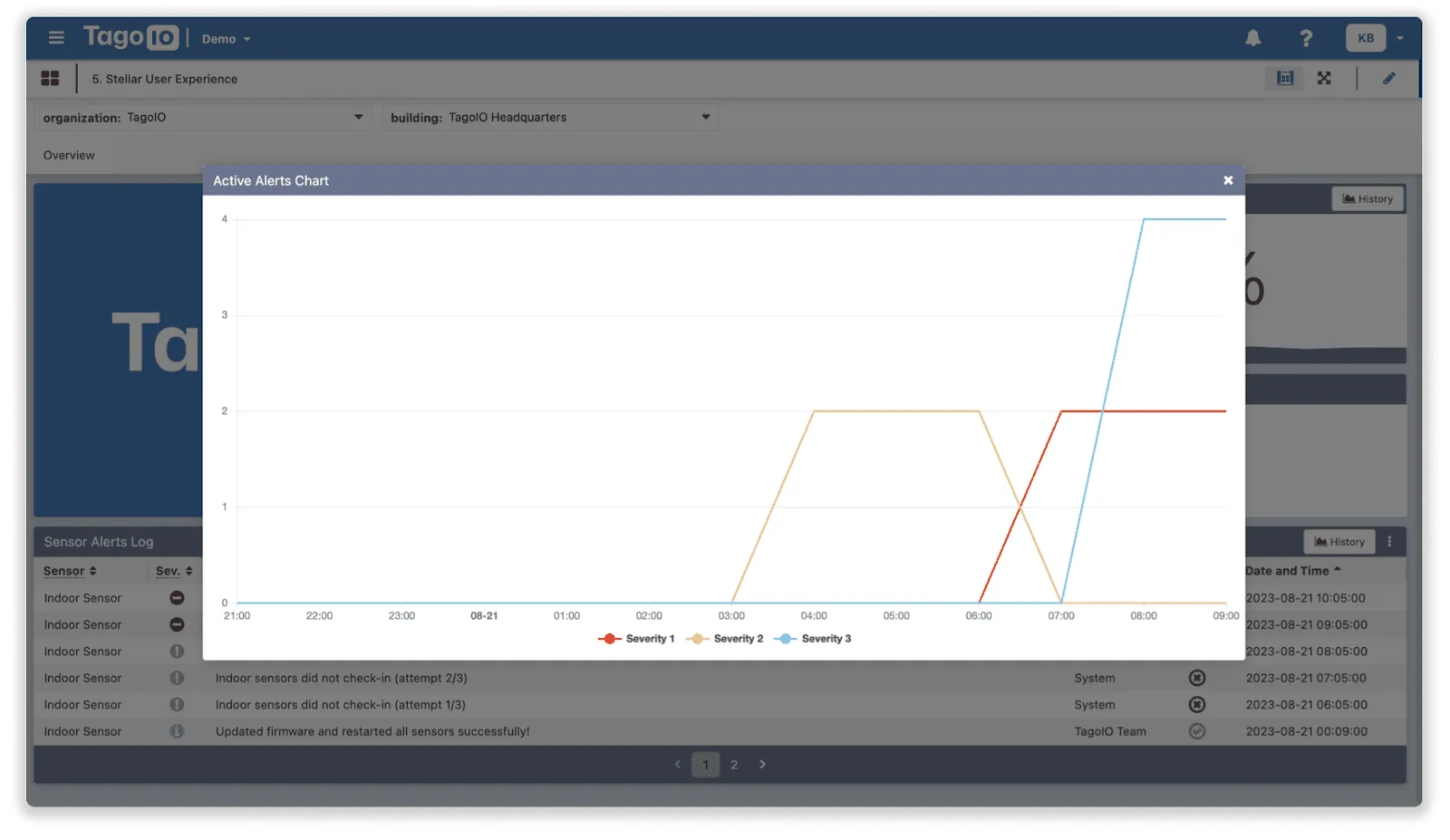Screen dimensions: 1450x840
Task: Open help via the question mark icon
Action: click(1306, 37)
